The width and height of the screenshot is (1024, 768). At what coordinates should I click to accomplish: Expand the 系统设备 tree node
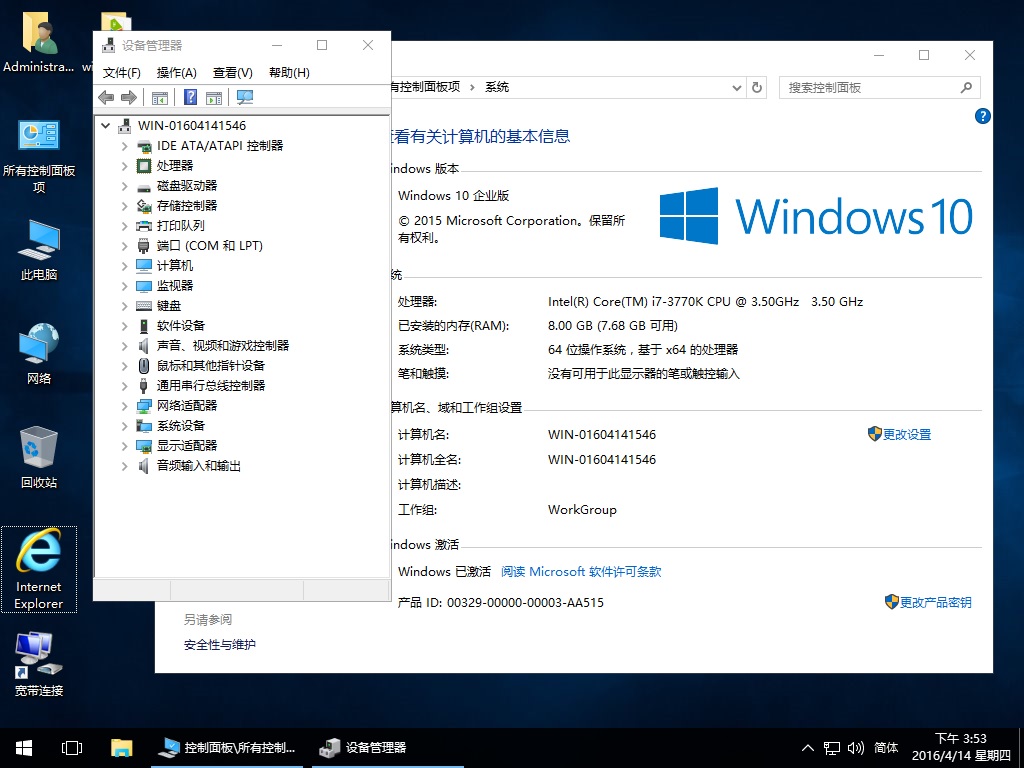(125, 426)
